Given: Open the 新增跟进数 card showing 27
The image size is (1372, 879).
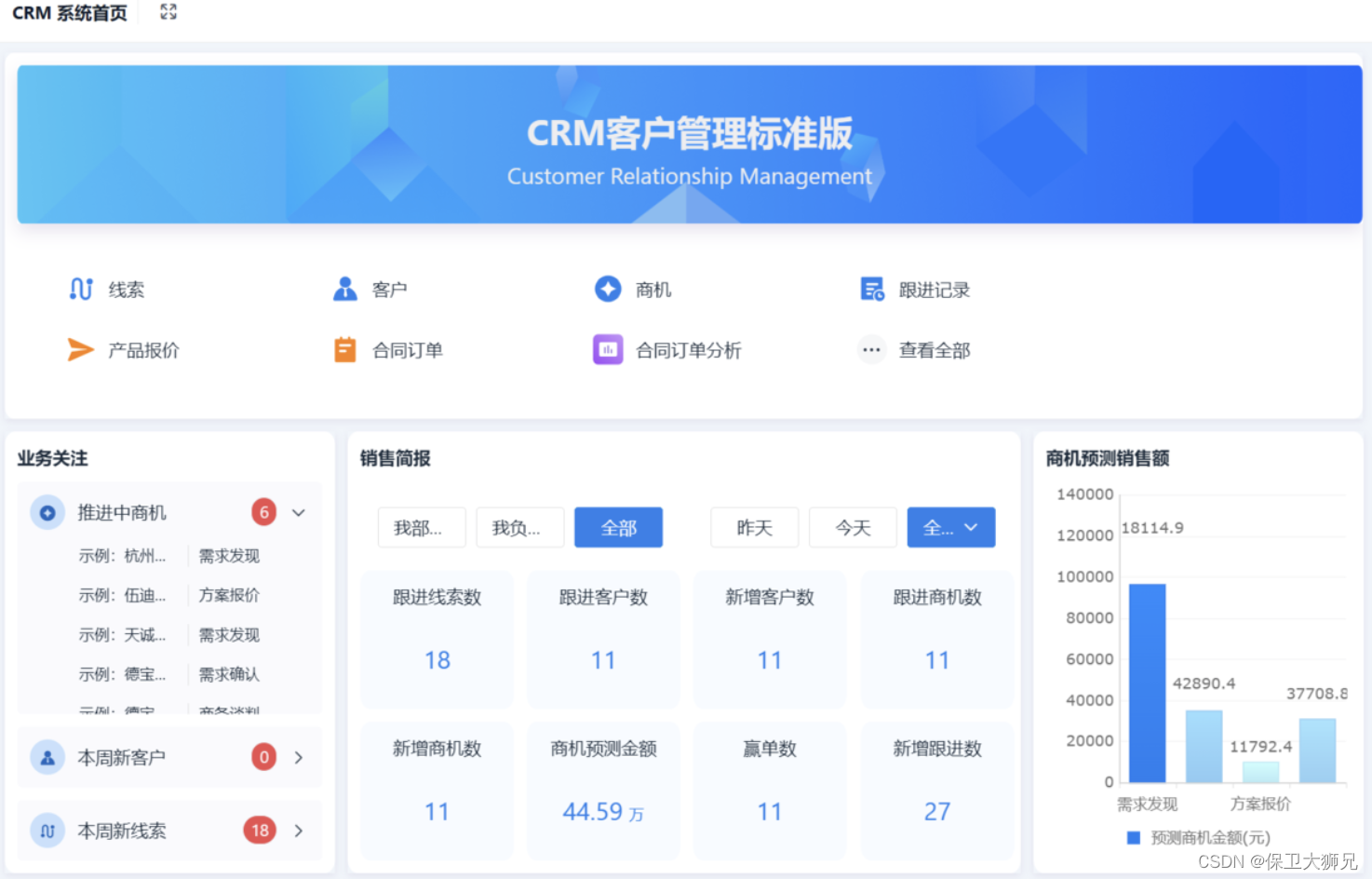Looking at the screenshot, I should pos(937,791).
